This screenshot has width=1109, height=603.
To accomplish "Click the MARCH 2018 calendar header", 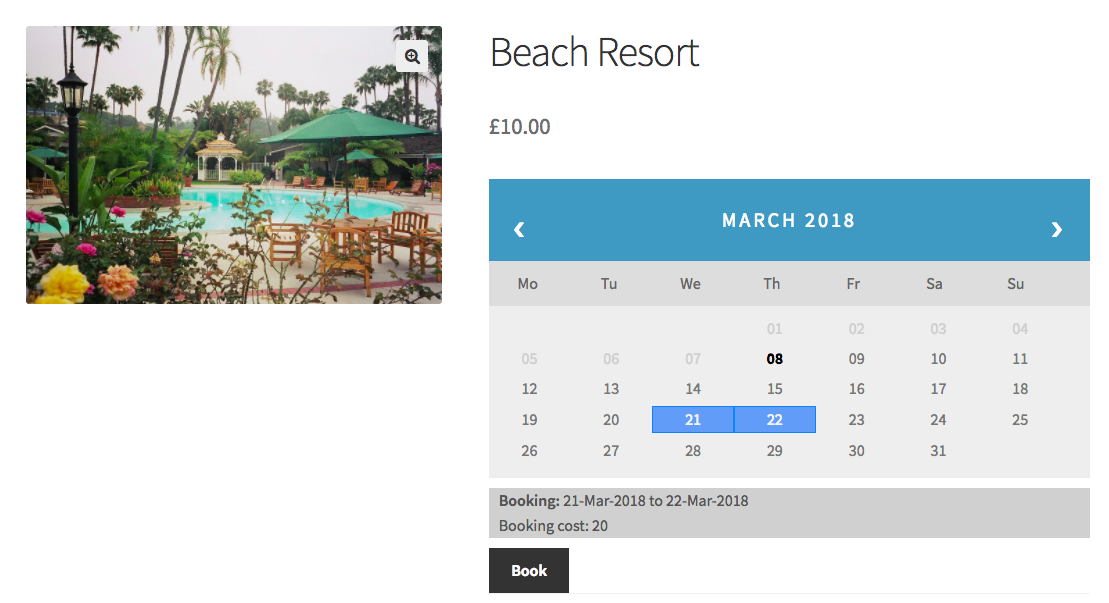I will click(x=788, y=220).
